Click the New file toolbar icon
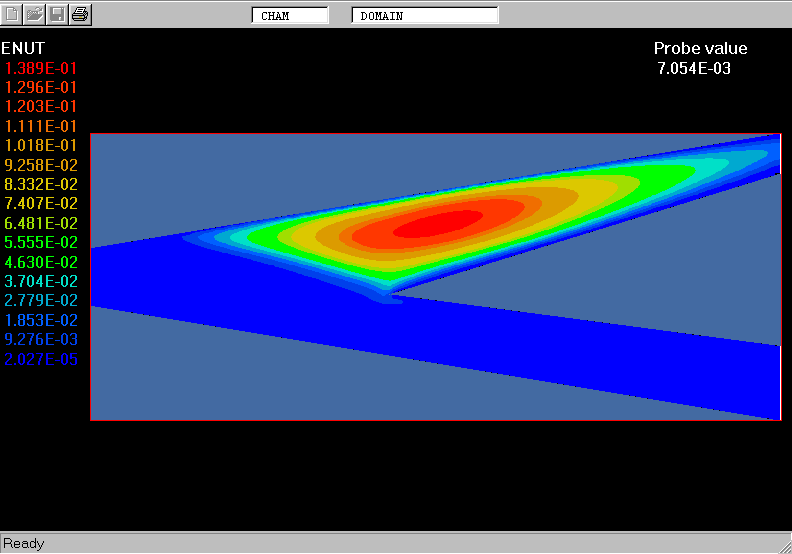The height and width of the screenshot is (554, 792). click(12, 14)
